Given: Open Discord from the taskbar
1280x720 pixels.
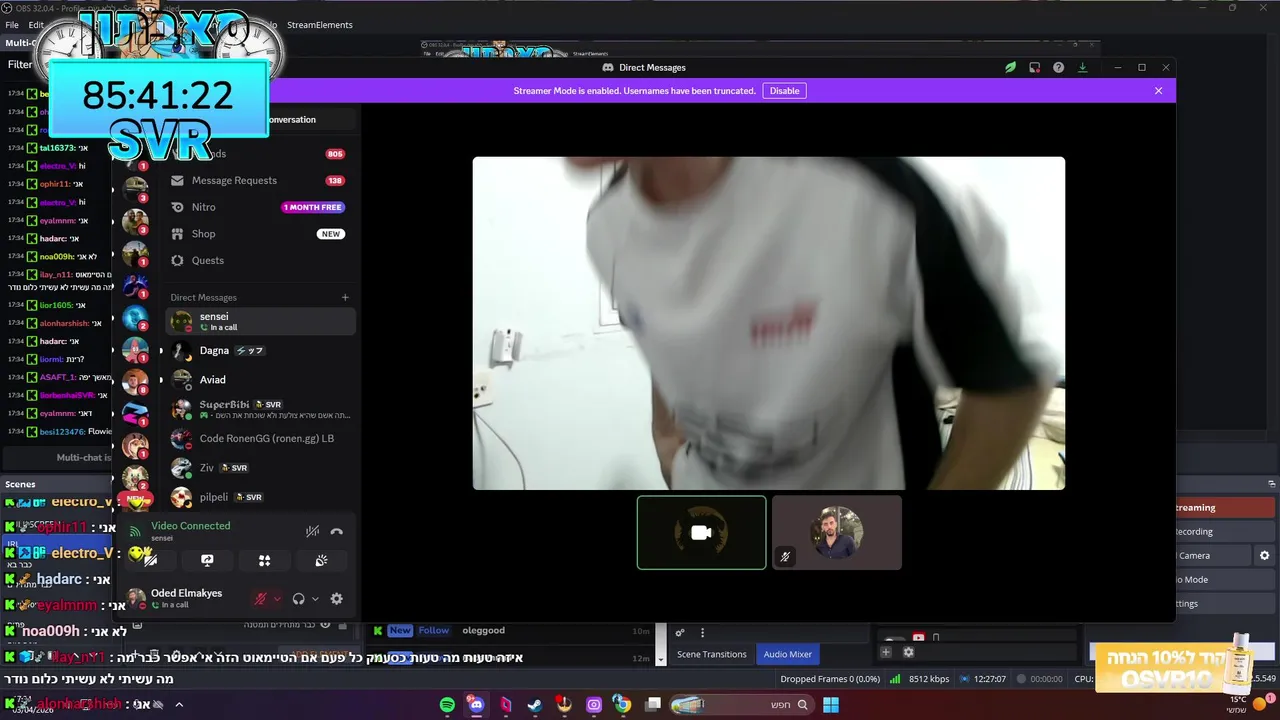Looking at the screenshot, I should point(476,705).
